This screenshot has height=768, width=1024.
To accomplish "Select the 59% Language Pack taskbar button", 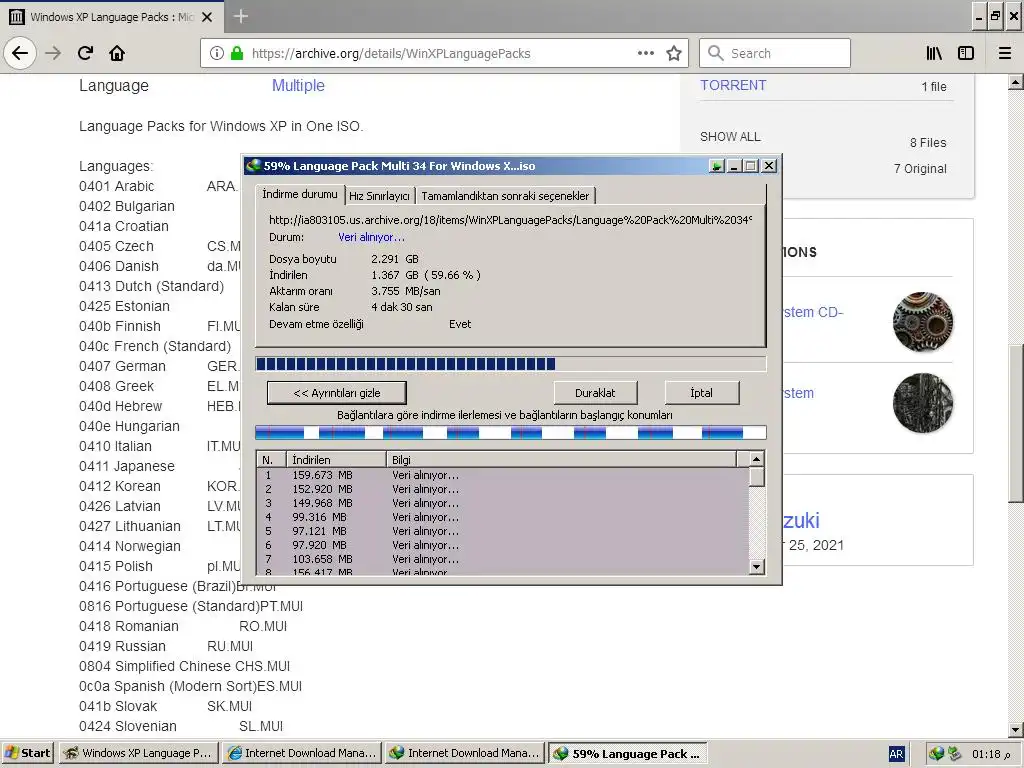I will [628, 753].
